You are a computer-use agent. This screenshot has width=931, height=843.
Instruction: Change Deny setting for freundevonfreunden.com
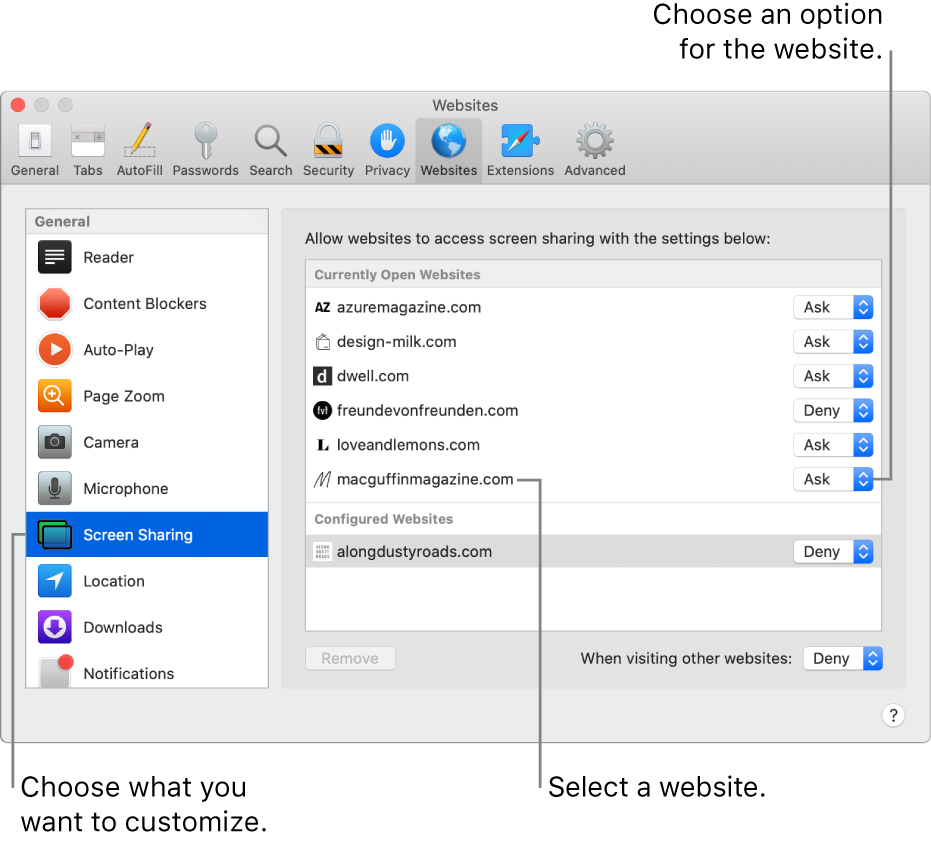[833, 411]
